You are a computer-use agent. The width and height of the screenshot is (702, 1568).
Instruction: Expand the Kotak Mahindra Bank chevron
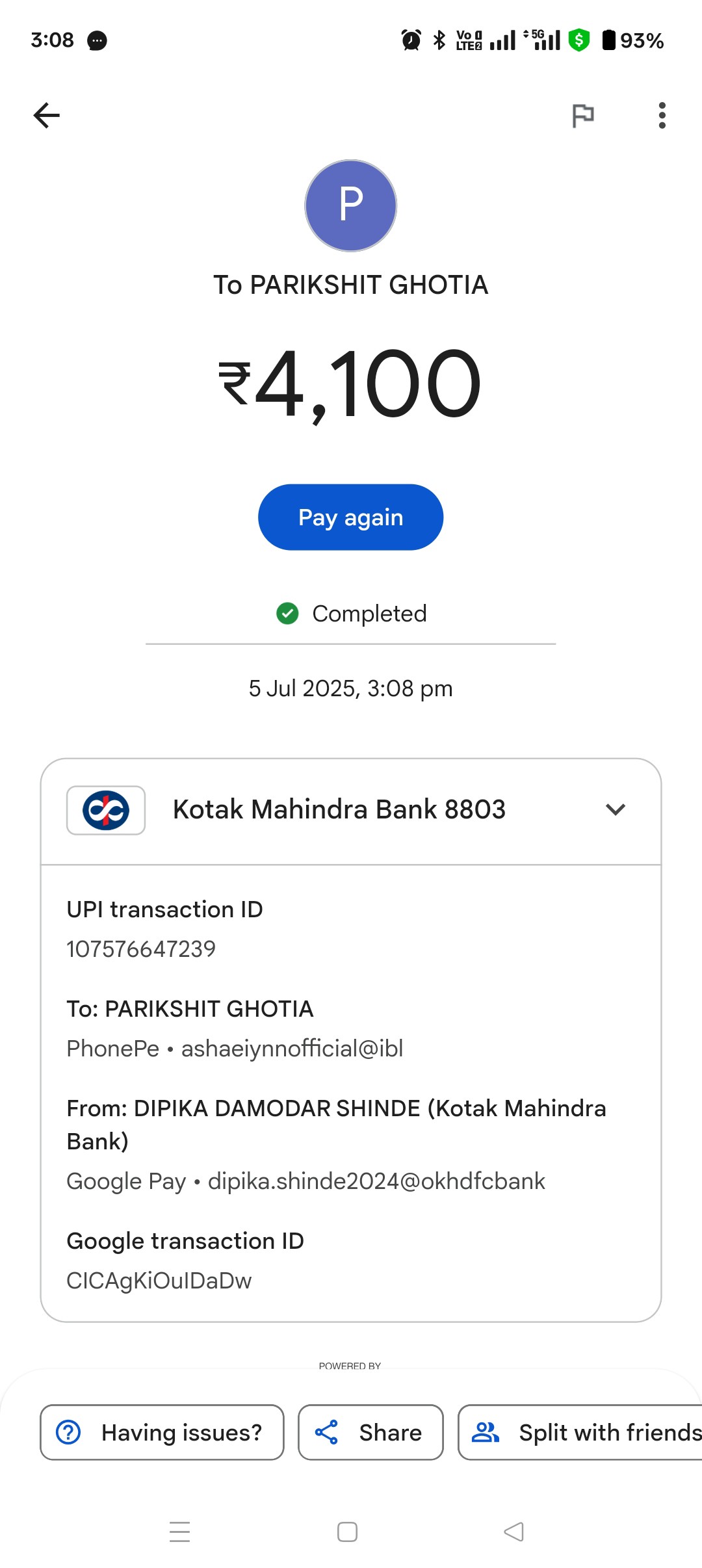(615, 809)
